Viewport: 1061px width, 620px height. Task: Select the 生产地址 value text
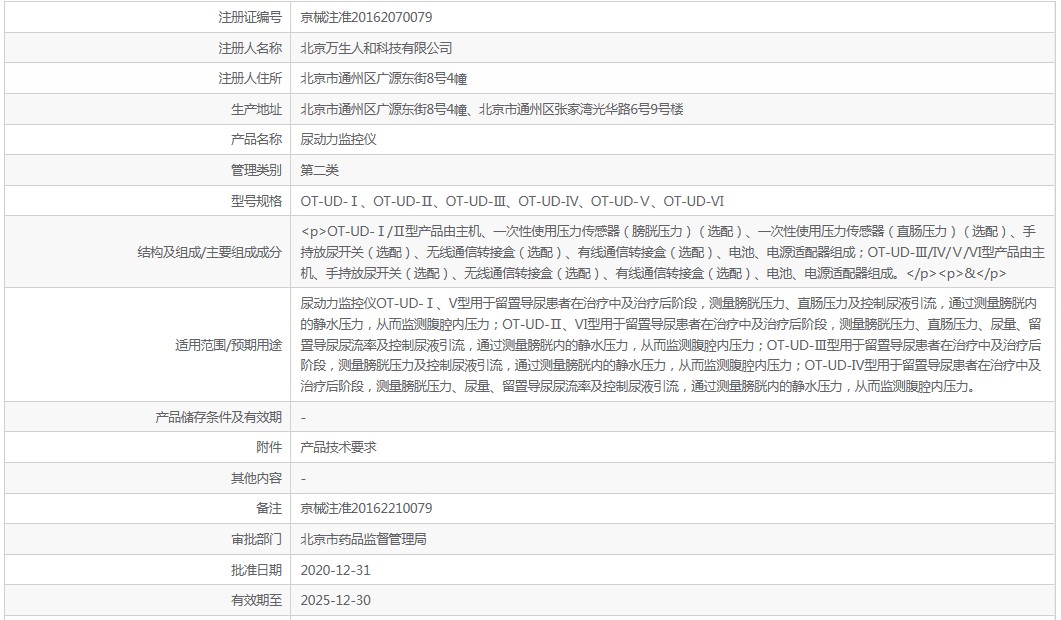coord(492,109)
